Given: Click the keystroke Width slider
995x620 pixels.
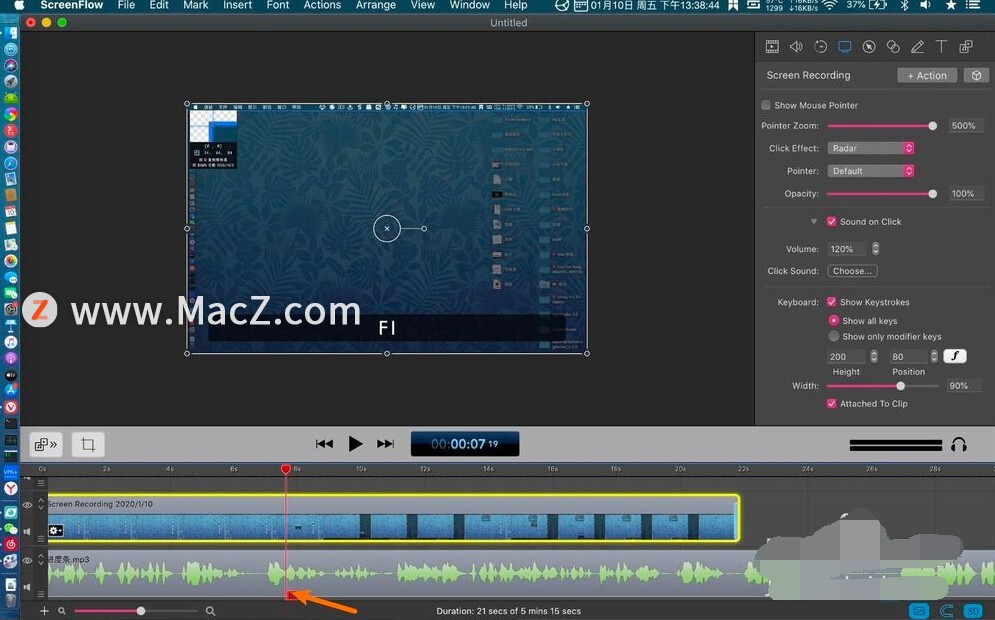Looking at the screenshot, I should pyautogui.click(x=882, y=386).
